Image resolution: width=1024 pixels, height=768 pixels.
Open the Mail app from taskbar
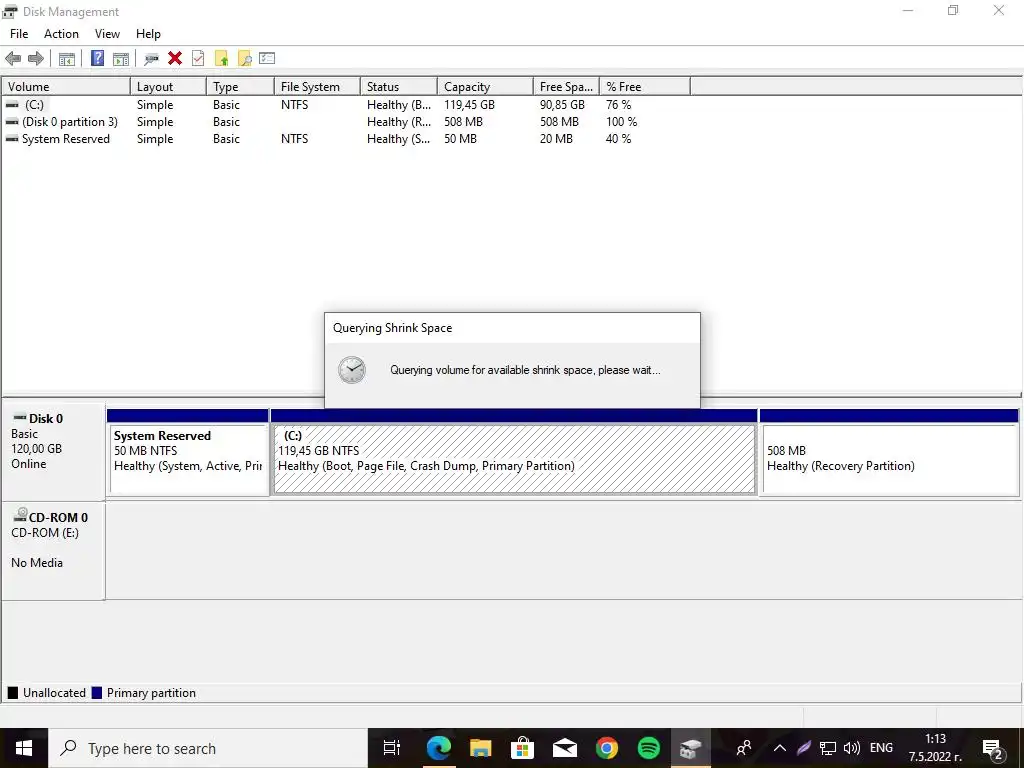tap(564, 748)
